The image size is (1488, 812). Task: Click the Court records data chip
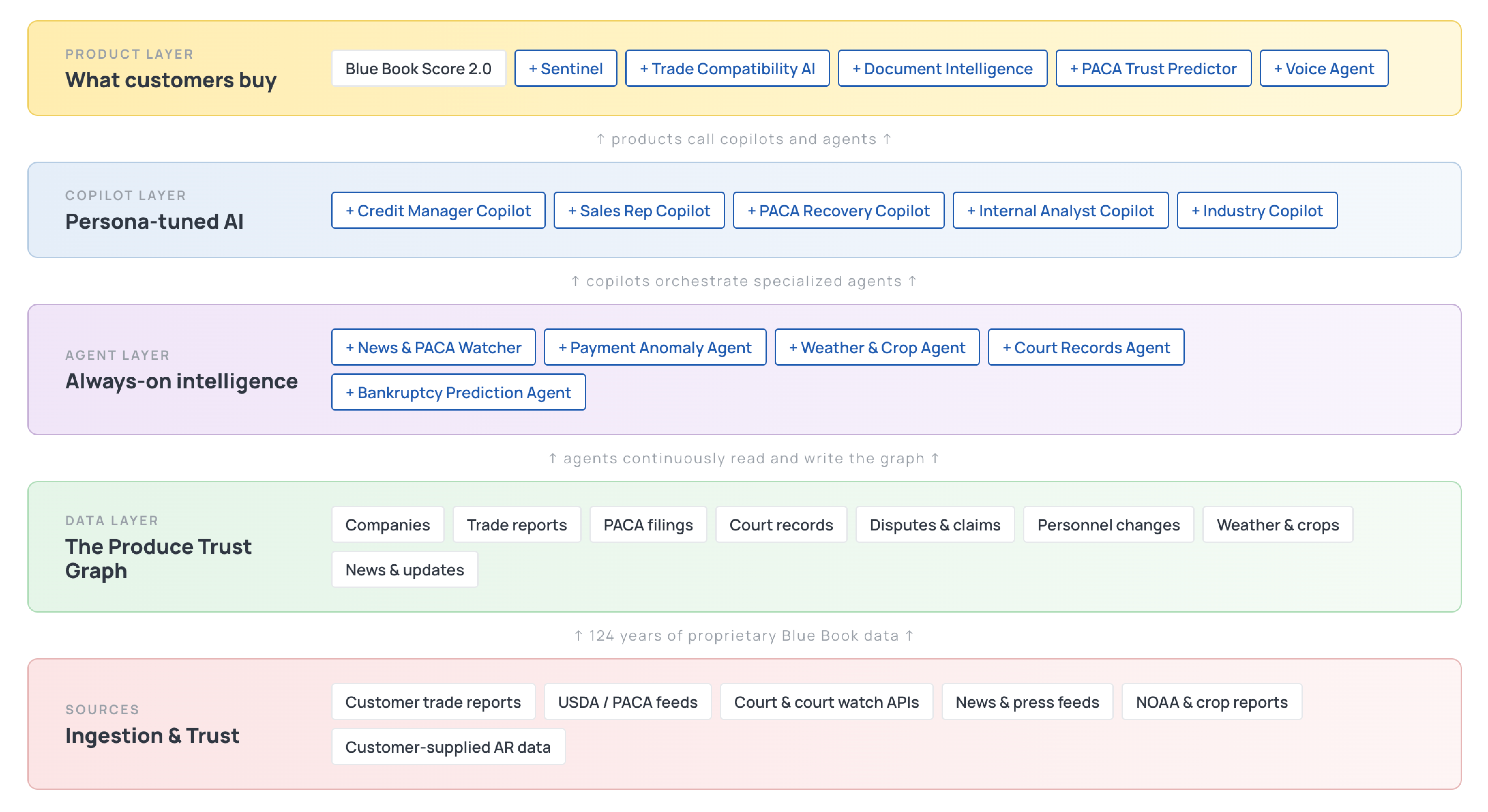point(781,525)
